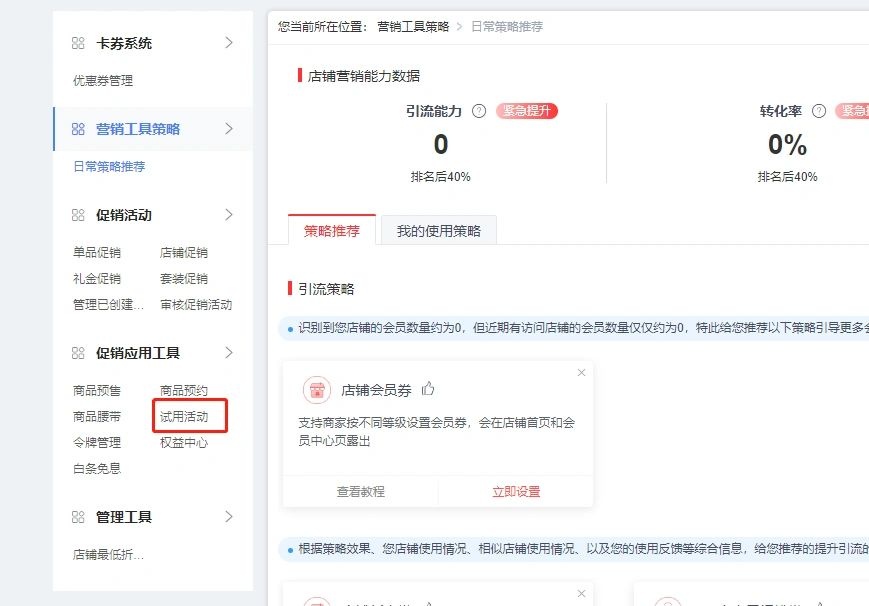
Task: Switch to the 我的使用策略 tab
Action: [439, 231]
